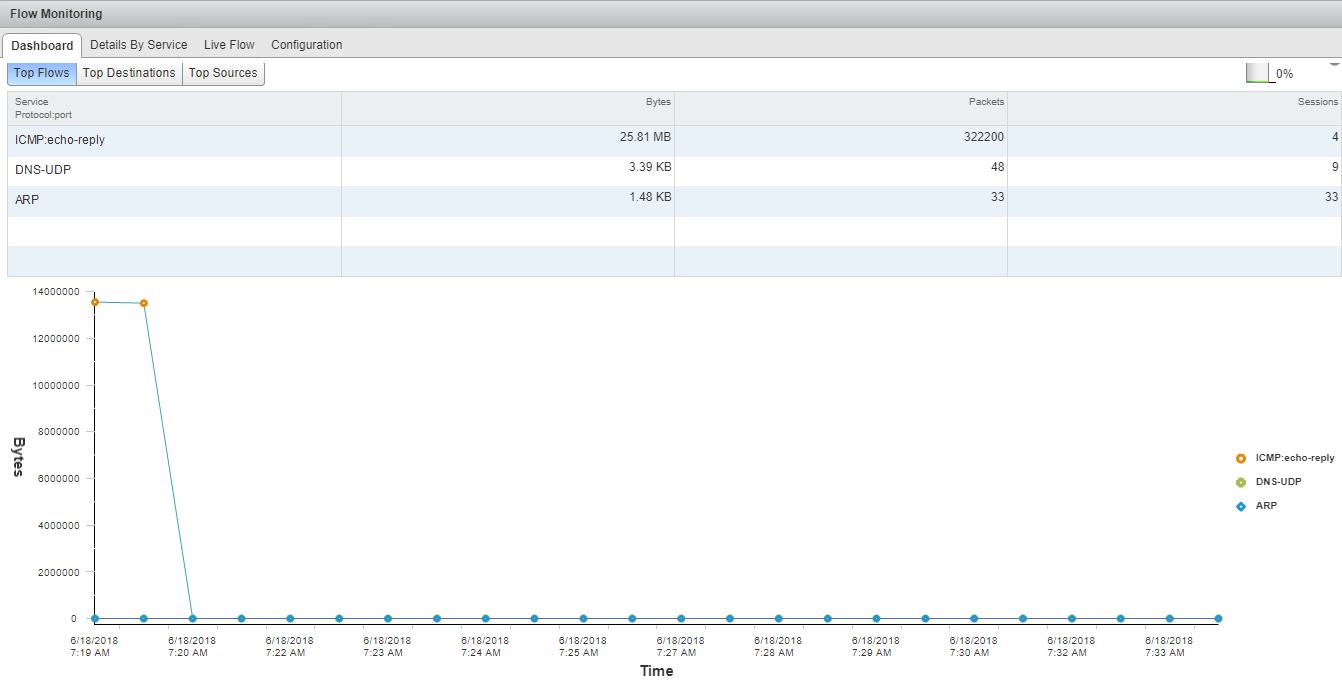Switch to the Top Sources view
Image resolution: width=1342 pixels, height=687 pixels.
click(x=223, y=73)
